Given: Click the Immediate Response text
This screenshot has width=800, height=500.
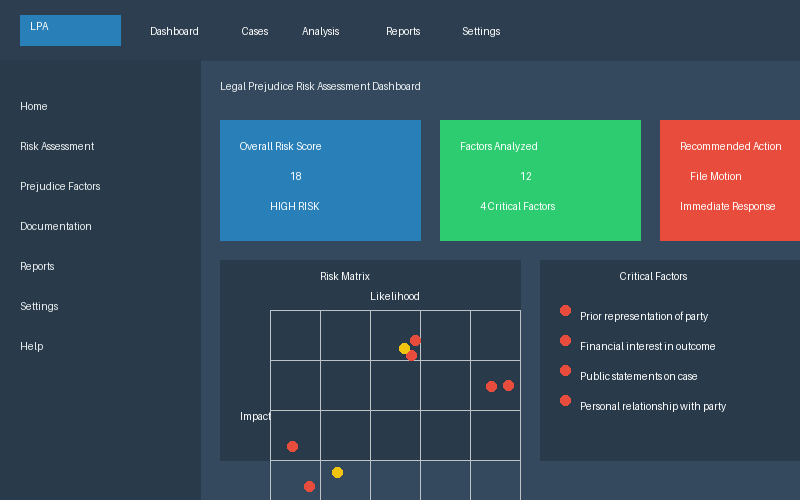Looking at the screenshot, I should point(728,206).
